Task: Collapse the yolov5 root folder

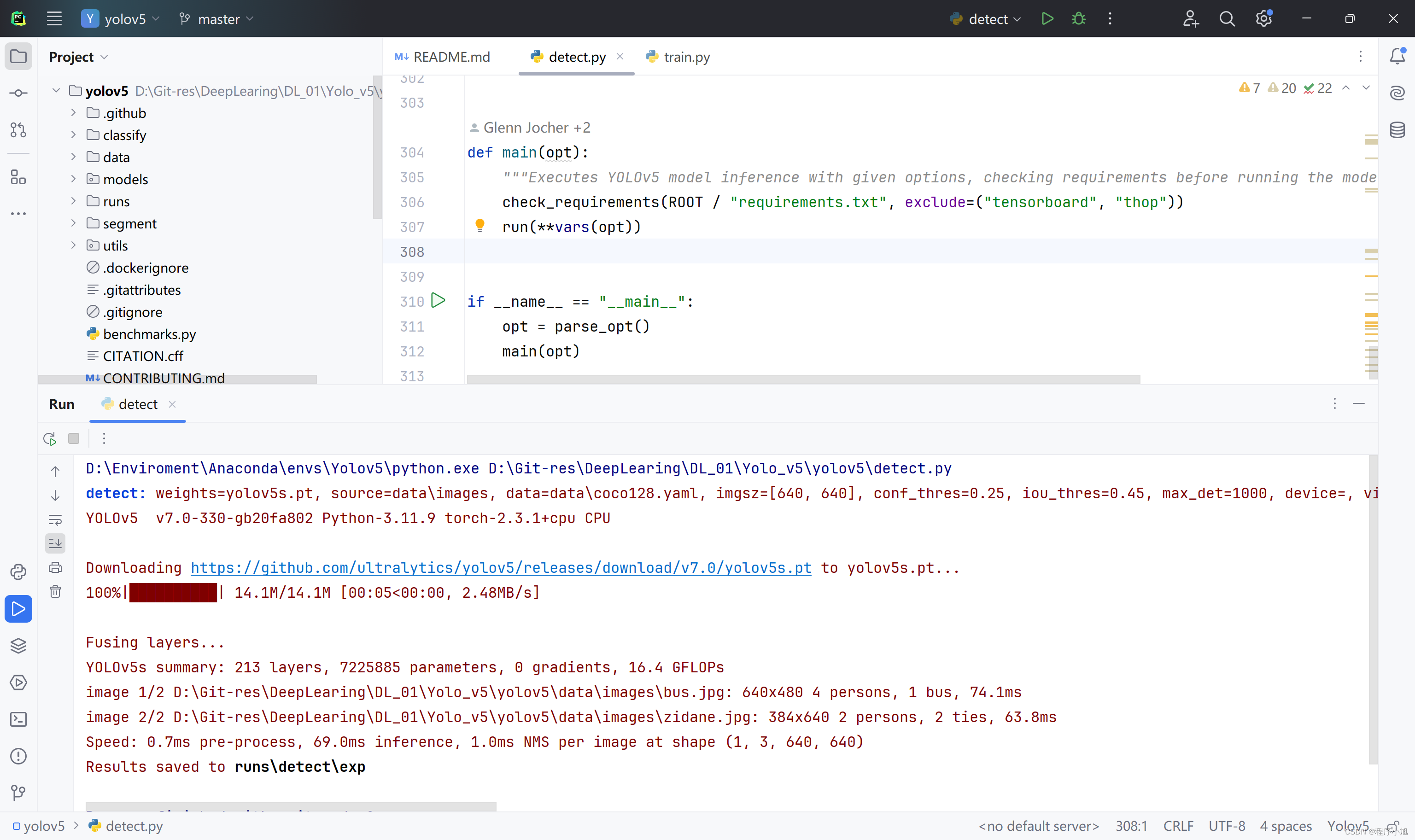Action: pyautogui.click(x=56, y=91)
